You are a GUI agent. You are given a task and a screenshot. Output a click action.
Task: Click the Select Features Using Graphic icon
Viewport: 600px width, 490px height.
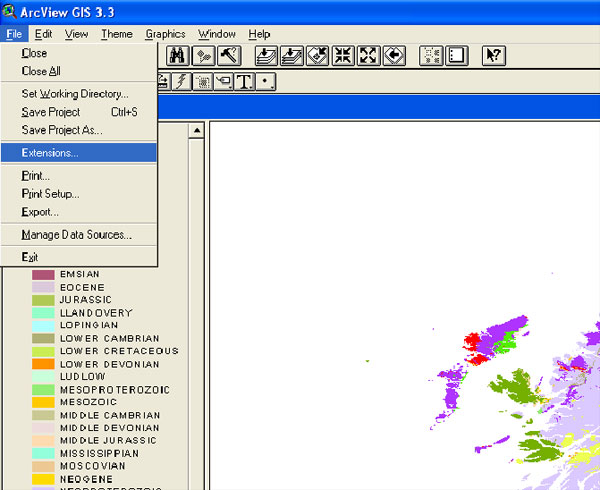(x=431, y=56)
